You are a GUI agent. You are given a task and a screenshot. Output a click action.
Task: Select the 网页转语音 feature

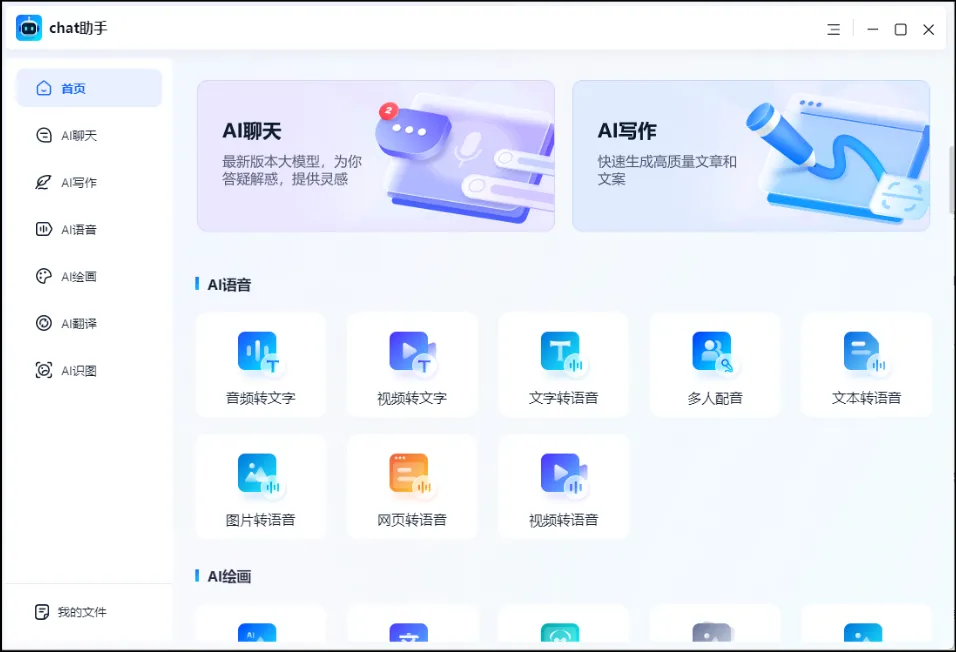412,487
